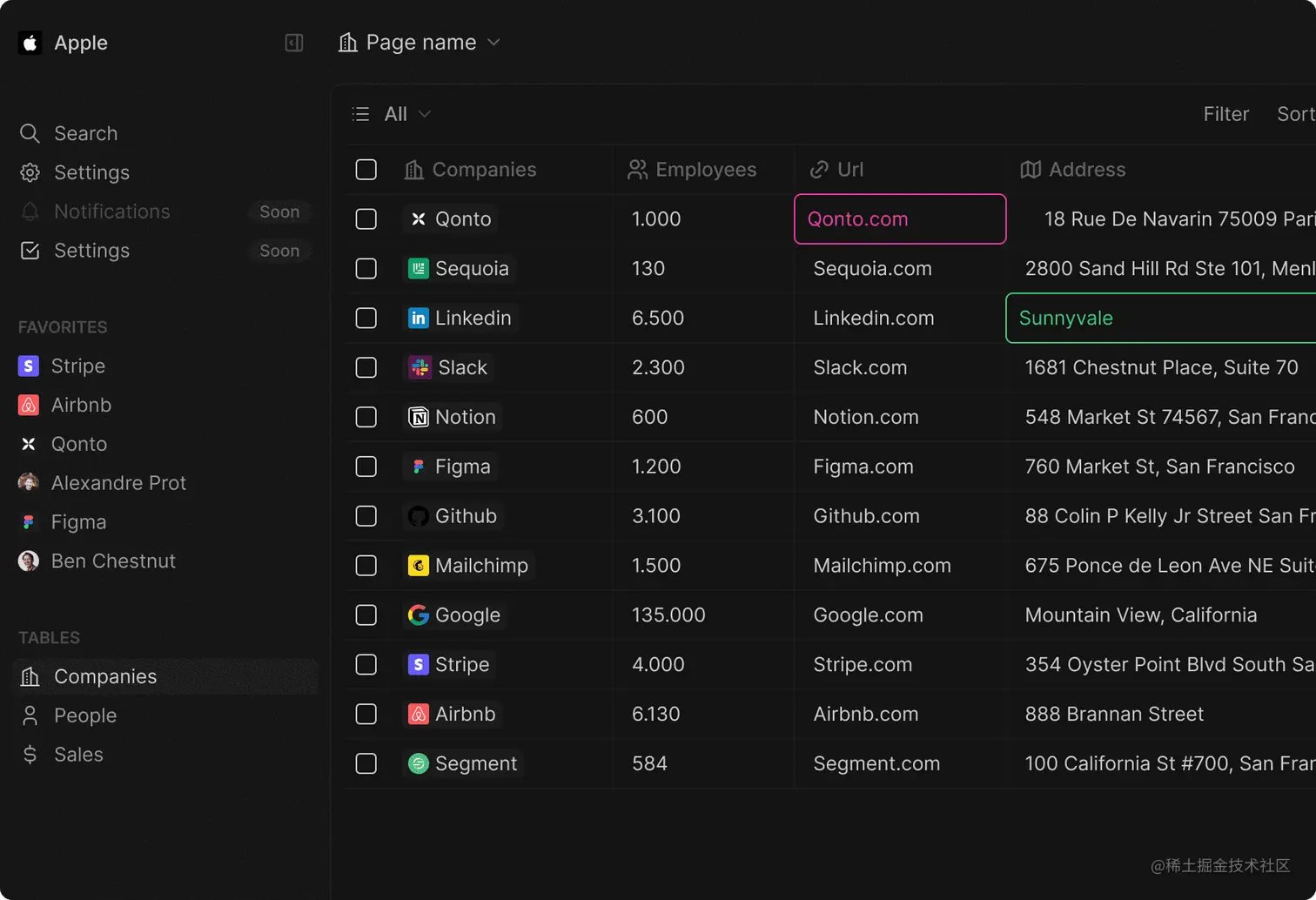Collapse the sidebar with the panel icon

294,43
